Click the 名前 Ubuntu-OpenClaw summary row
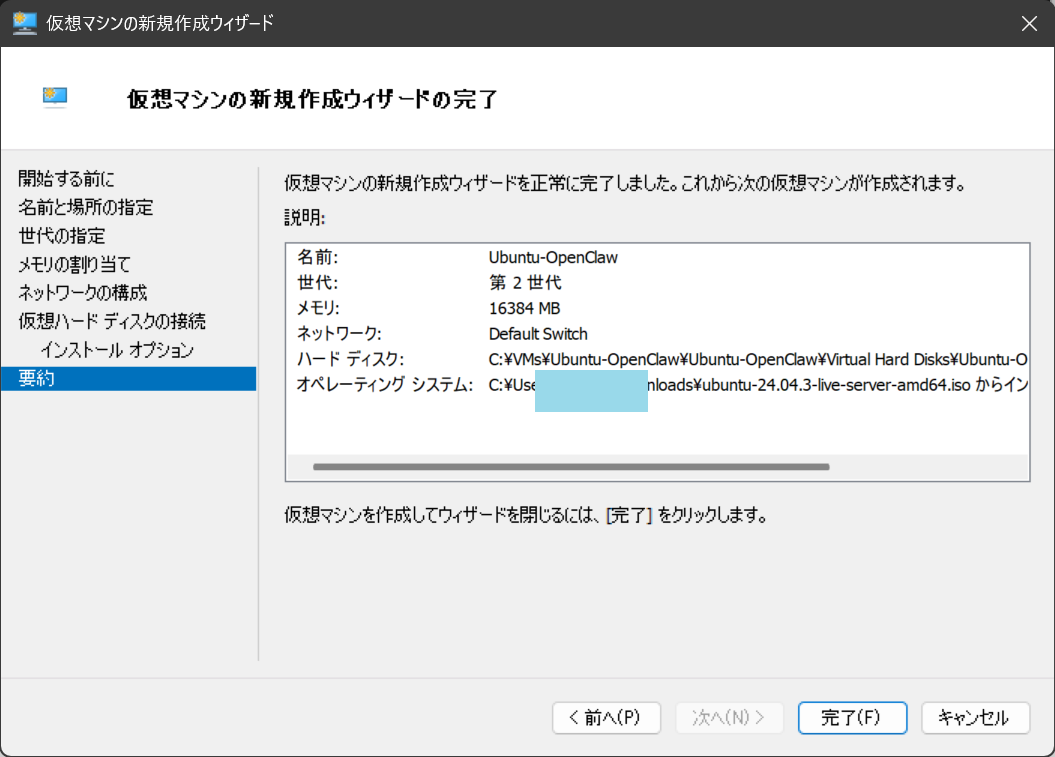The image size is (1055, 757). coord(553,257)
